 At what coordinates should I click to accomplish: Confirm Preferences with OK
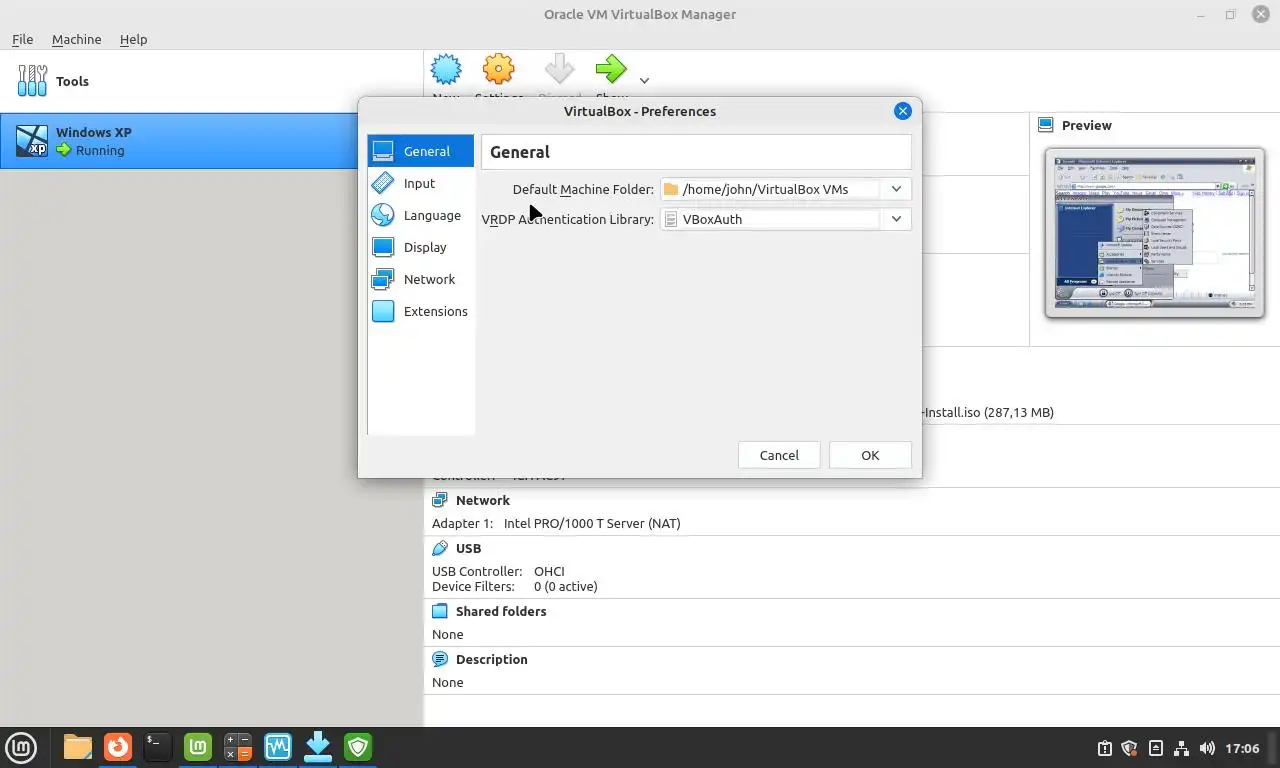coord(870,455)
